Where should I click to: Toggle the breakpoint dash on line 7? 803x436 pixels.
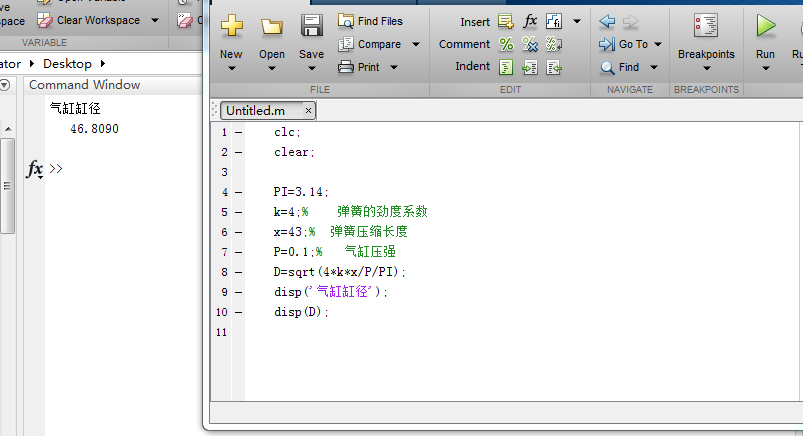pos(239,252)
